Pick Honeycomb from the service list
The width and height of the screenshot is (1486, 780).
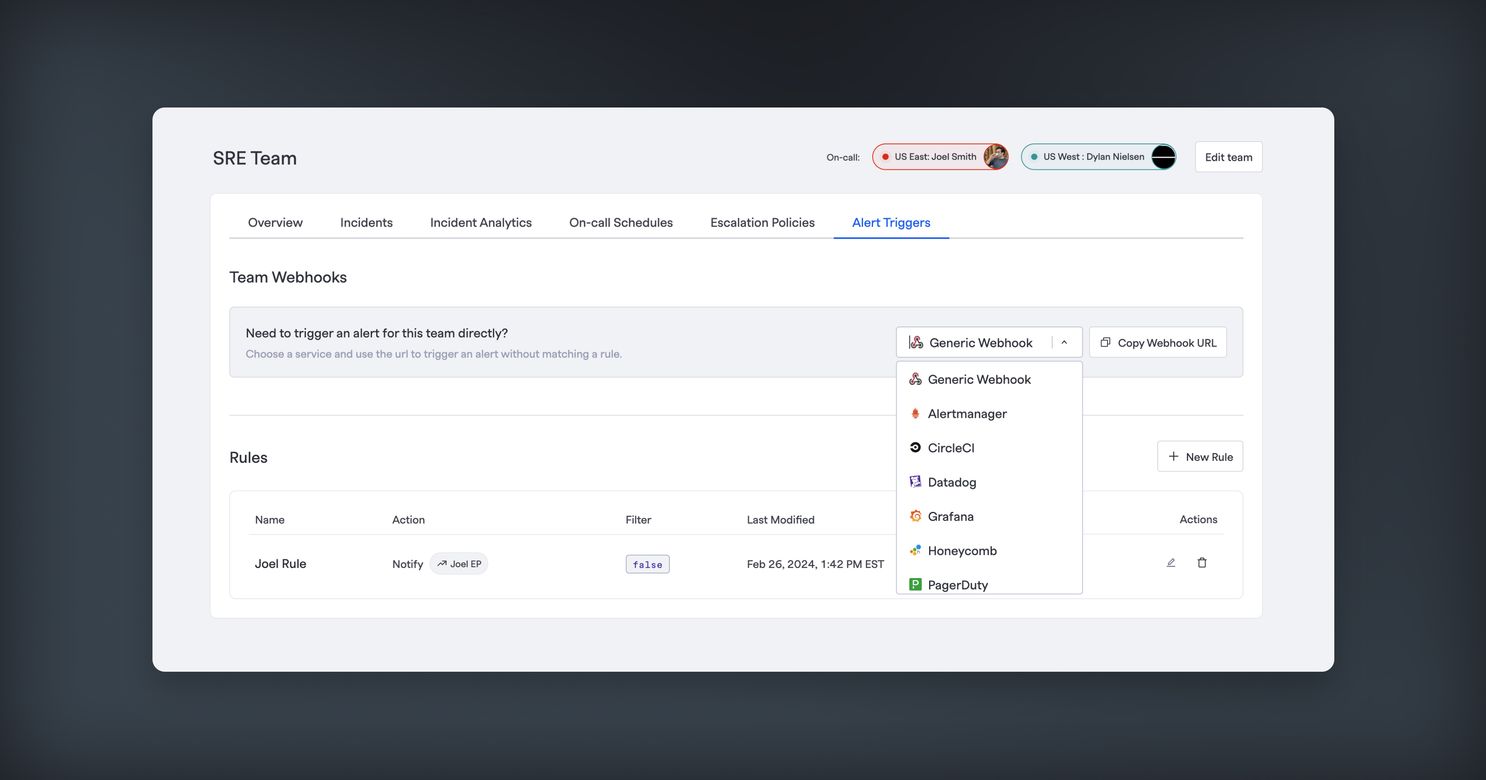click(989, 551)
